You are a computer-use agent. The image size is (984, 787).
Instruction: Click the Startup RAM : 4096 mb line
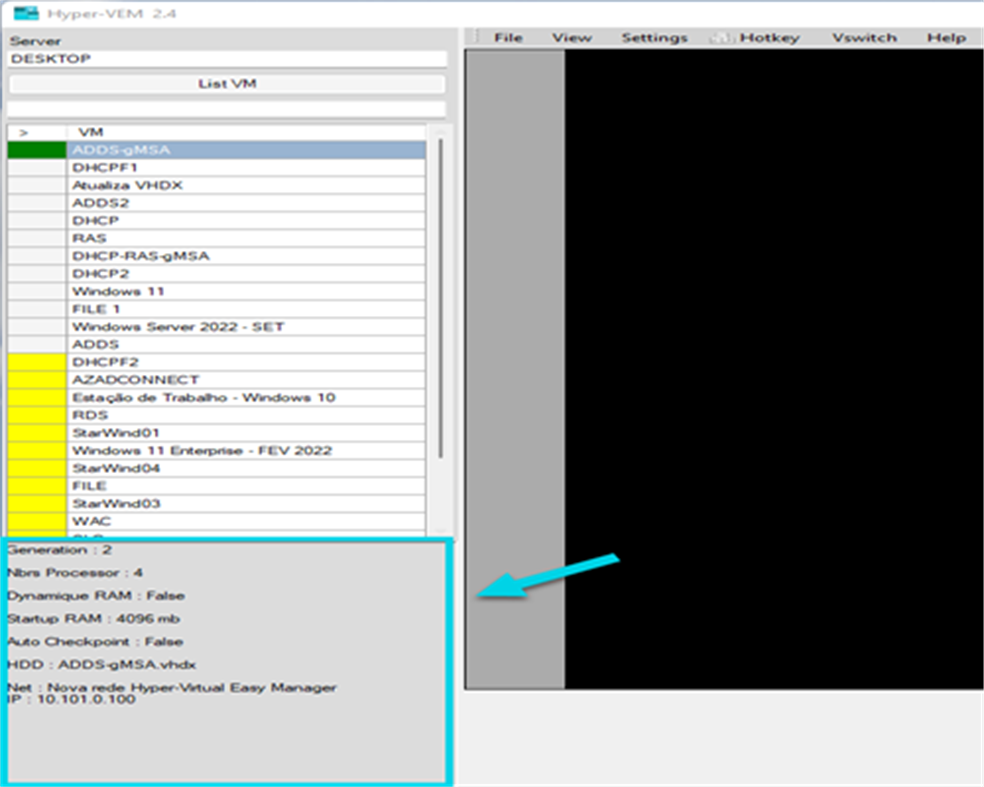94,619
